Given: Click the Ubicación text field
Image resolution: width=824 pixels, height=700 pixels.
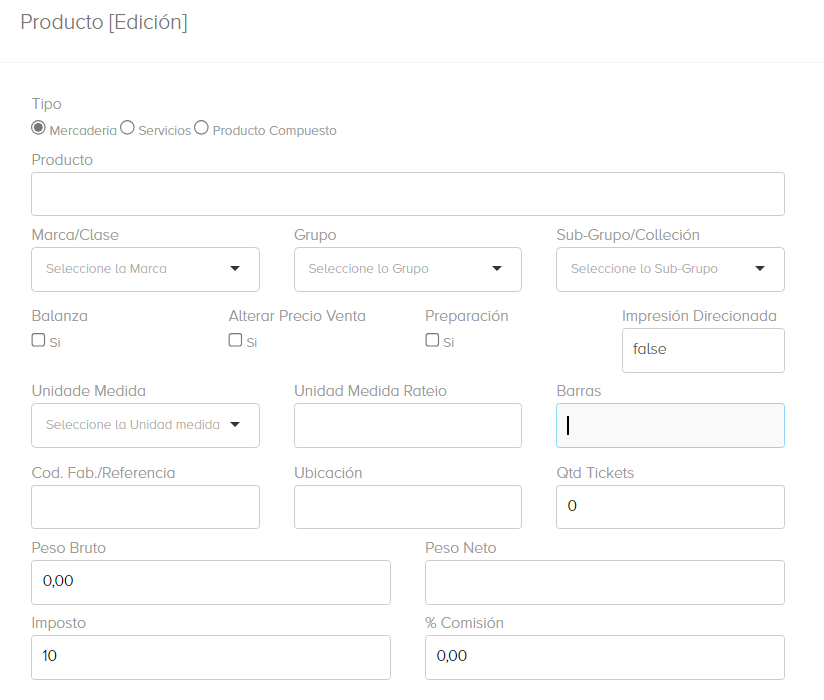Looking at the screenshot, I should [407, 507].
